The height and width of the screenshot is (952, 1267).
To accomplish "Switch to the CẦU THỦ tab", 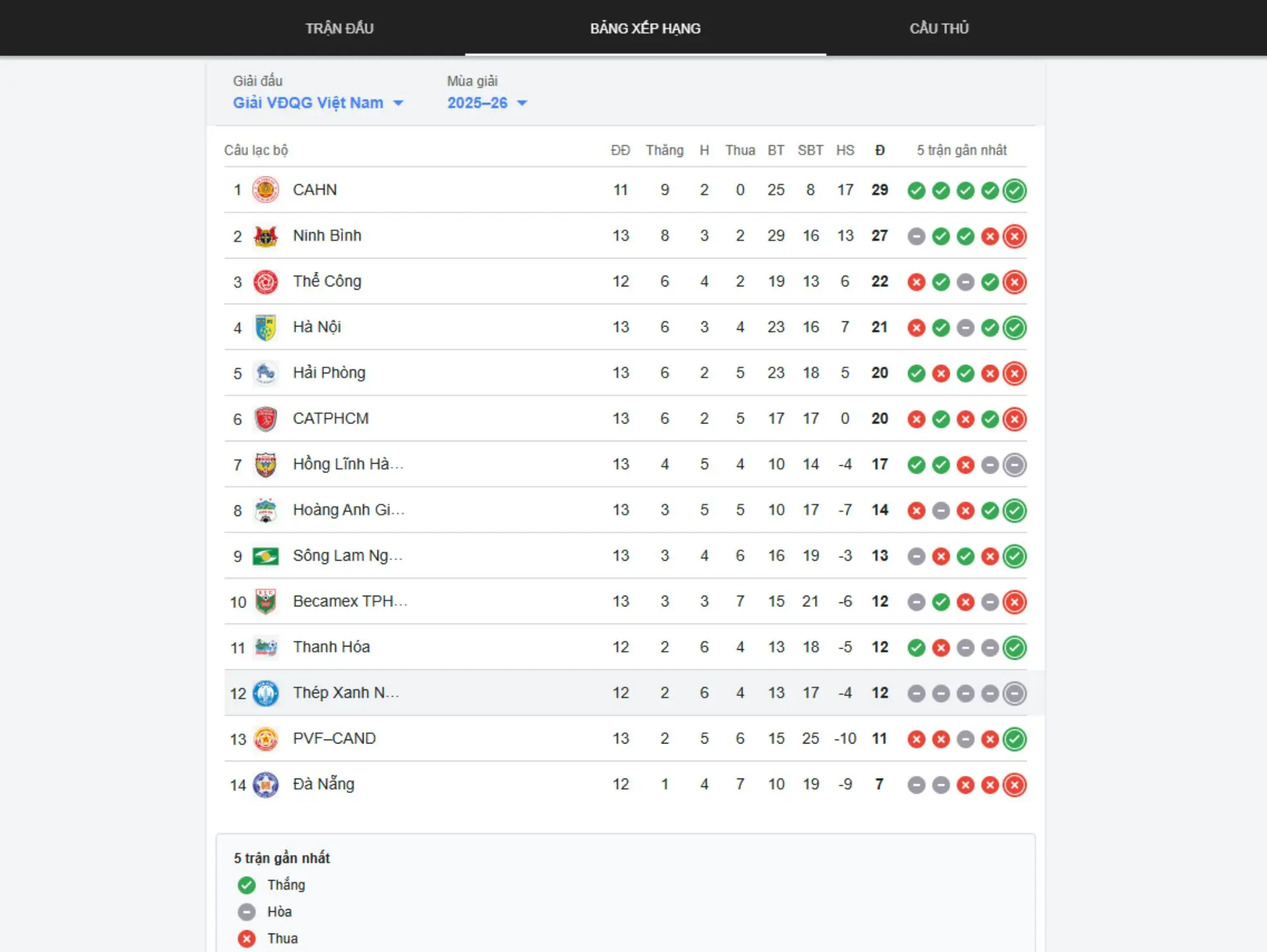I will [x=939, y=28].
